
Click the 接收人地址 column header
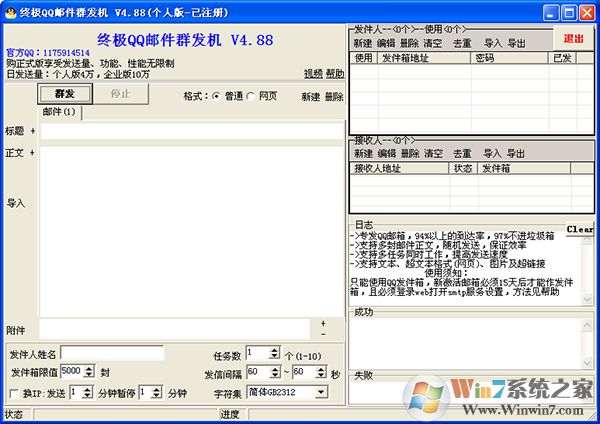tap(399, 168)
